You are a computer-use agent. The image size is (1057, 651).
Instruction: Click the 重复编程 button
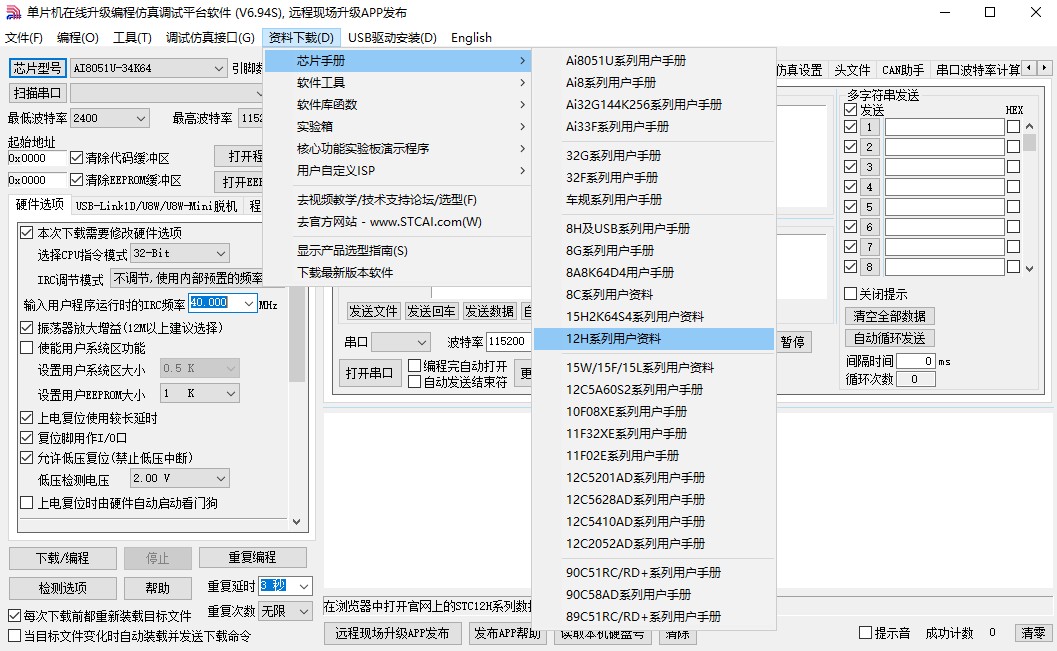(x=252, y=557)
